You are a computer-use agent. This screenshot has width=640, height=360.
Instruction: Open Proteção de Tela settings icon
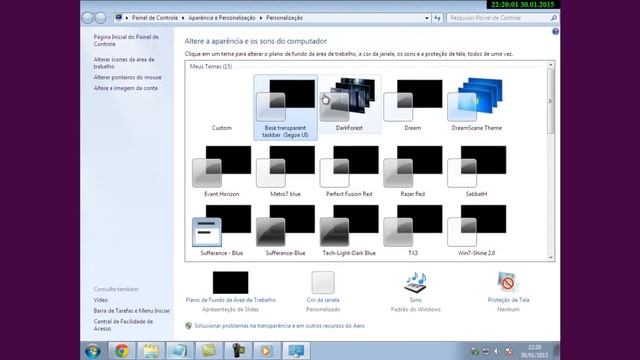[x=508, y=282]
